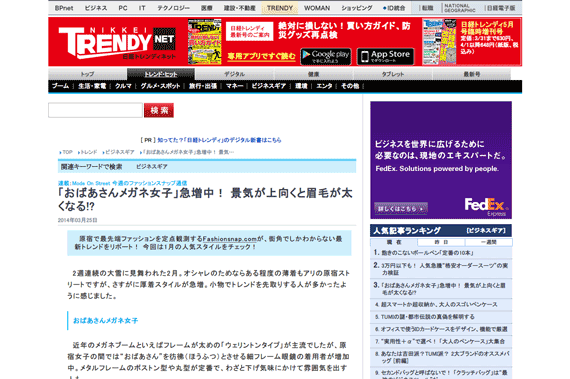The width and height of the screenshot is (570, 379).
Task: Select その他 in the black submenu
Action: click(350, 86)
